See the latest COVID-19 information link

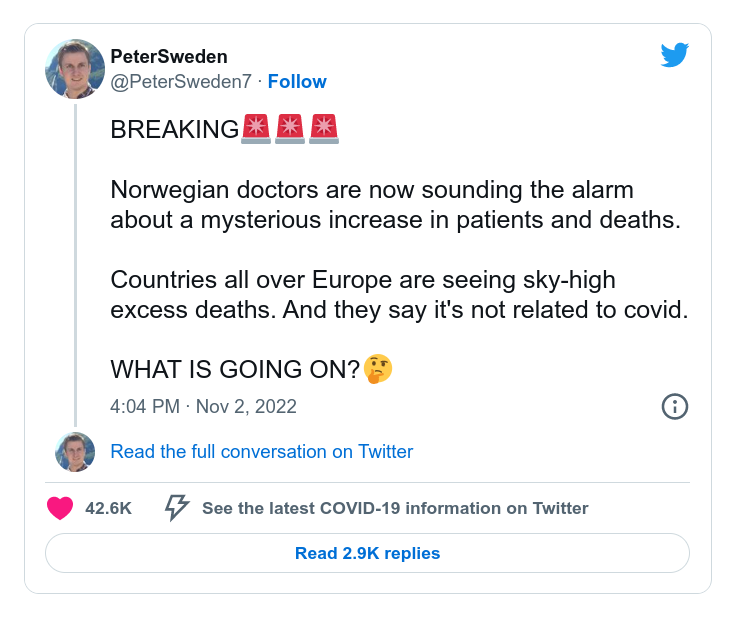[x=395, y=508]
